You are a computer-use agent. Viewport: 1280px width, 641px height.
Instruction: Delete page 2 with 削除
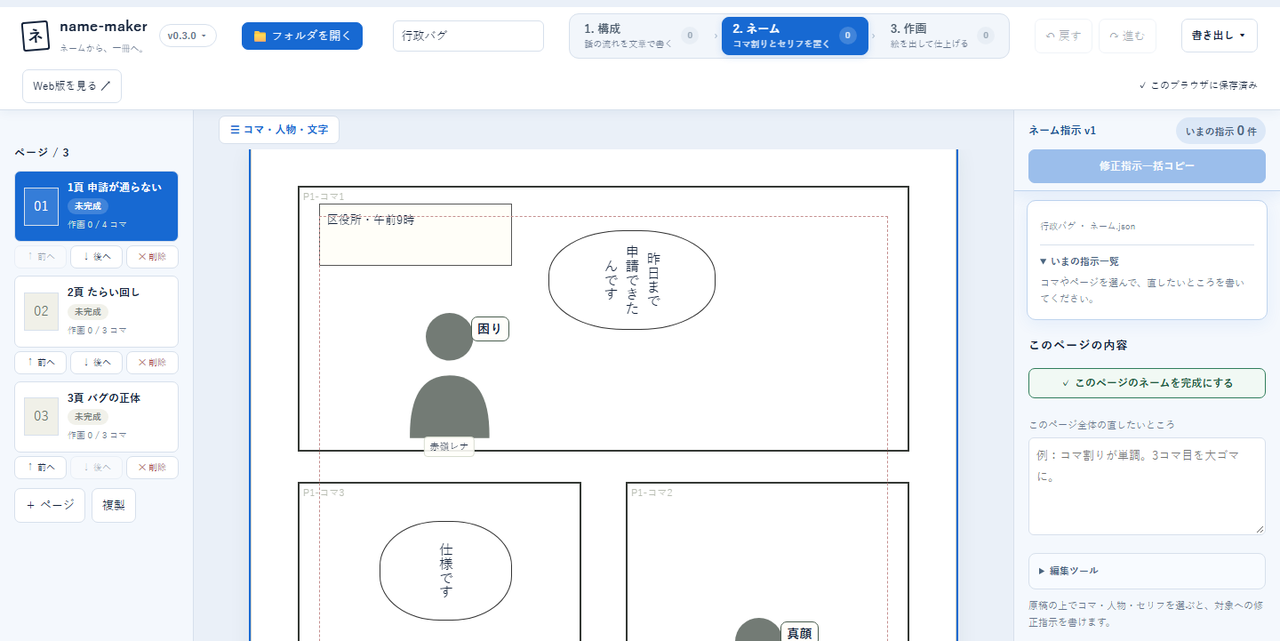pos(152,362)
